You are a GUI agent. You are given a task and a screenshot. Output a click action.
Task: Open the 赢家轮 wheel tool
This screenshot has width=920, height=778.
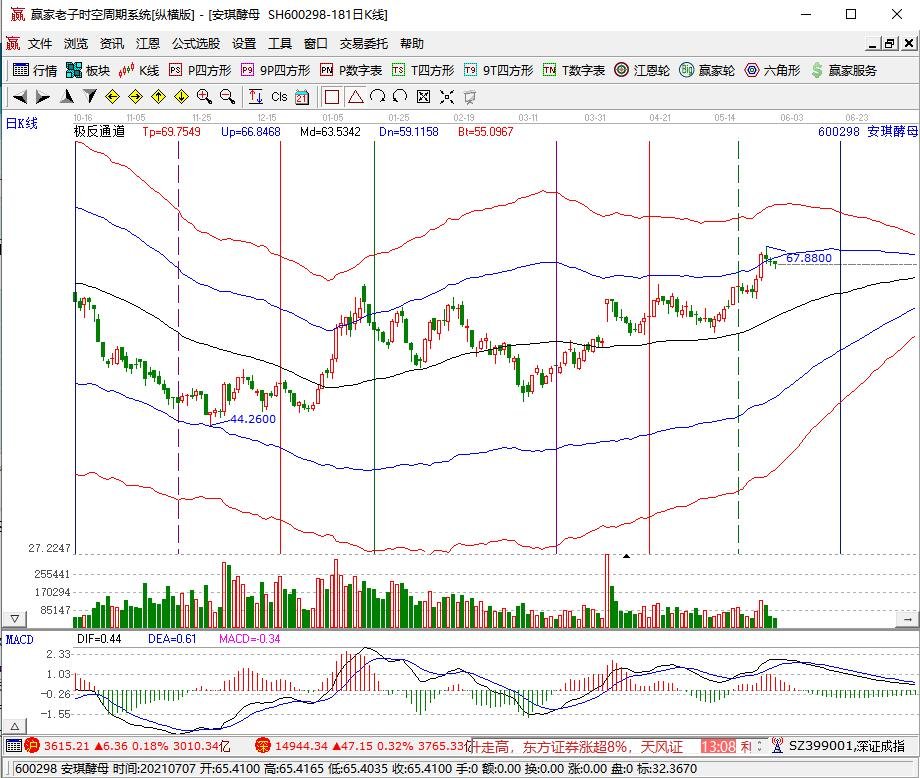707,70
